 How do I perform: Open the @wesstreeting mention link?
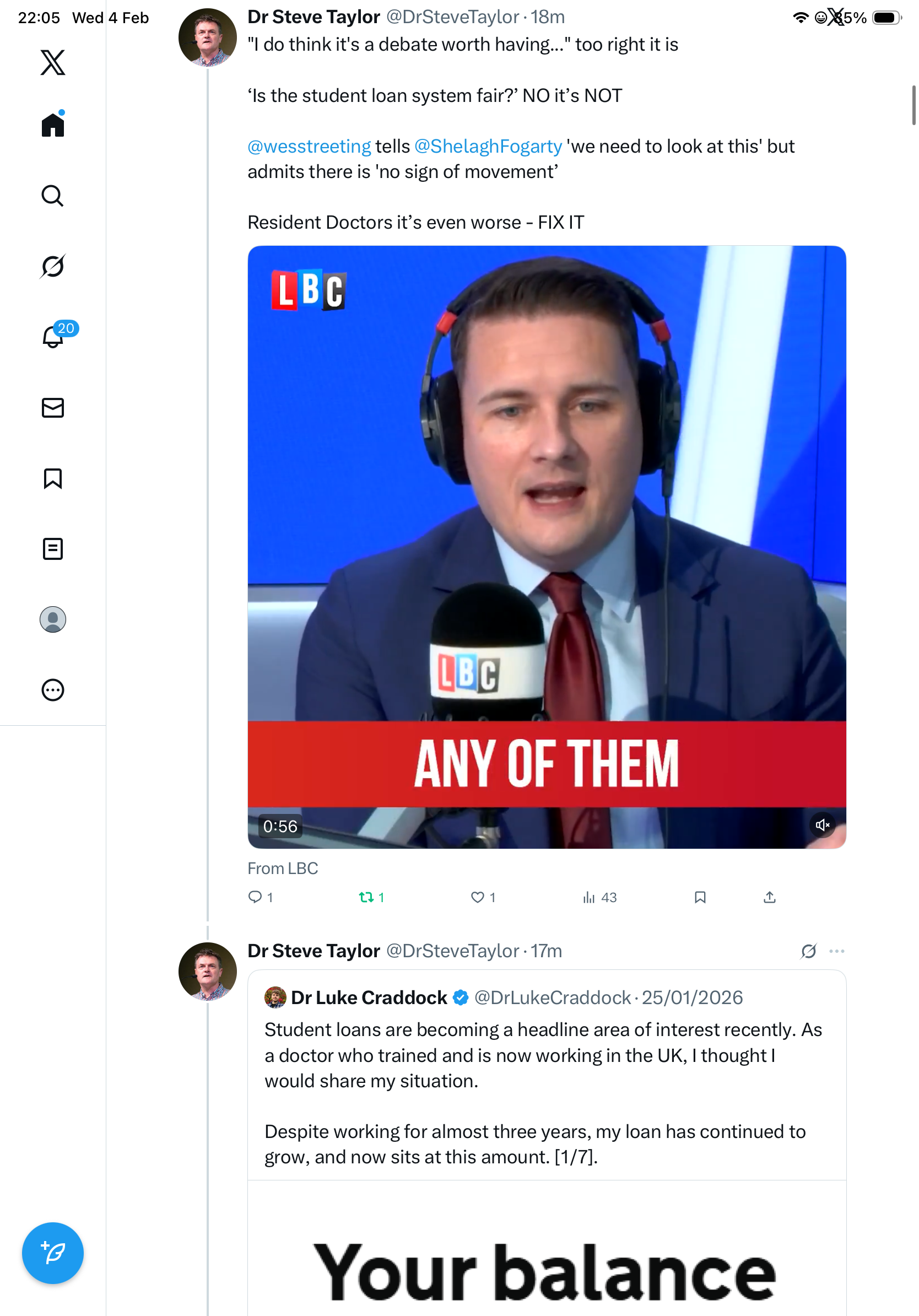310,147
